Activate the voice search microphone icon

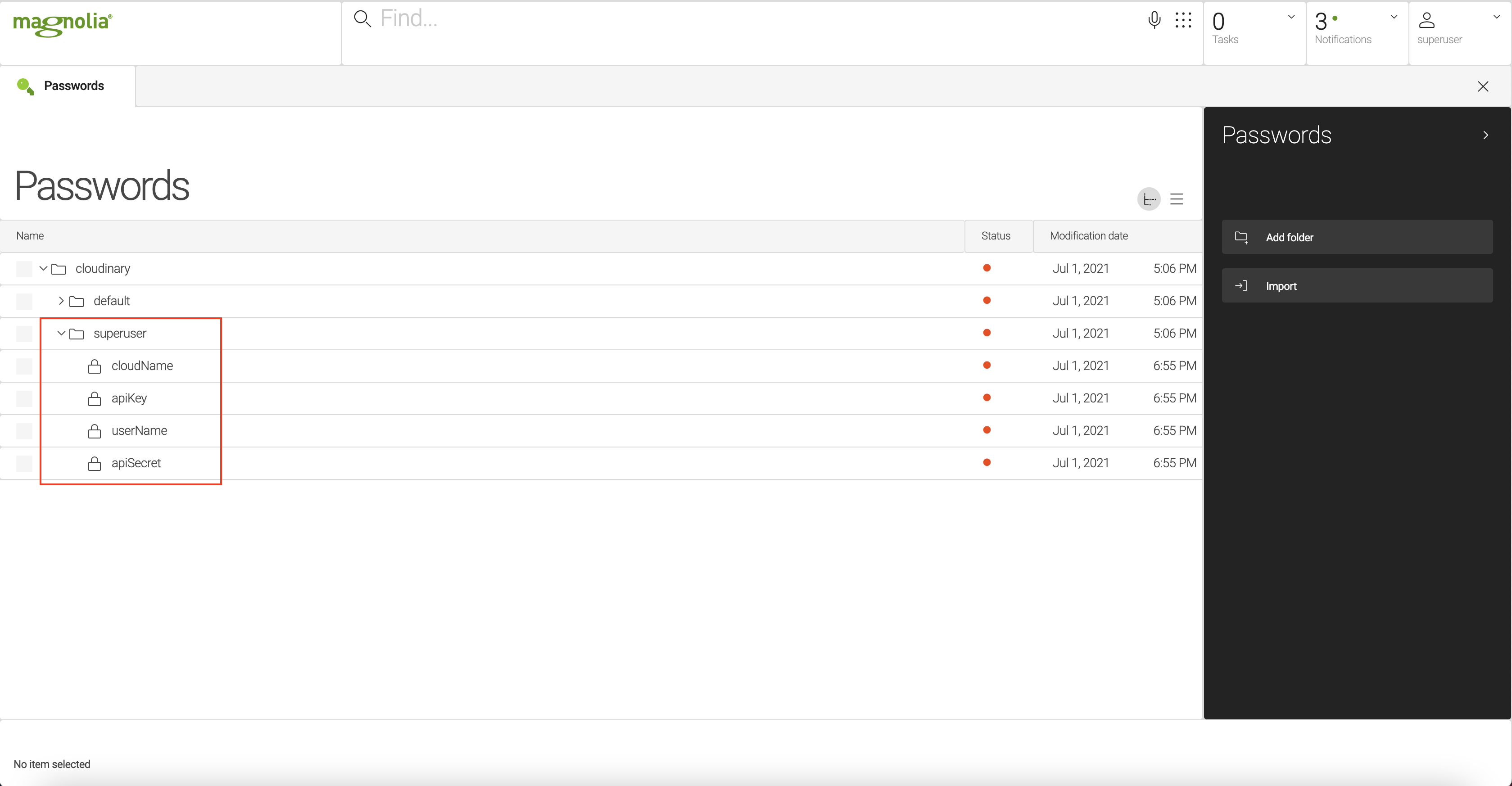tap(1154, 20)
